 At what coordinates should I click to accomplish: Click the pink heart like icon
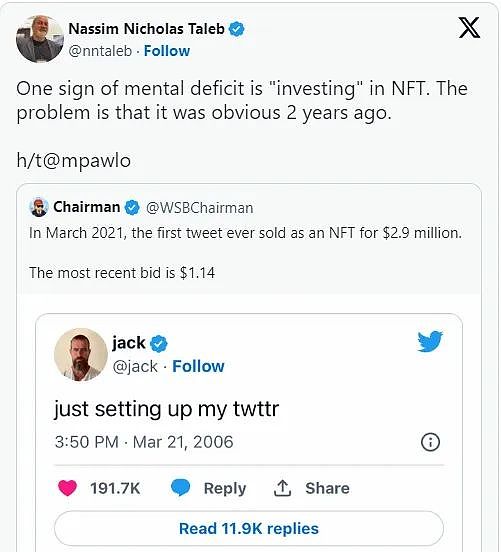(67, 488)
